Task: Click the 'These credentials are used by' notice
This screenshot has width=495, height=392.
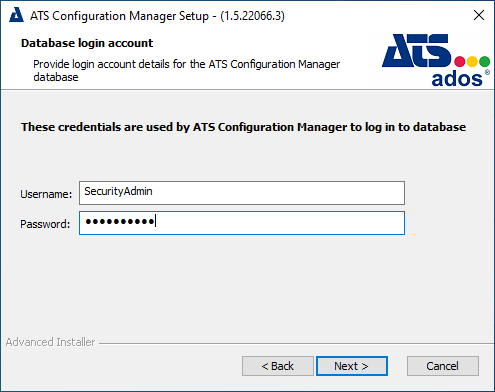Action: 243,127
